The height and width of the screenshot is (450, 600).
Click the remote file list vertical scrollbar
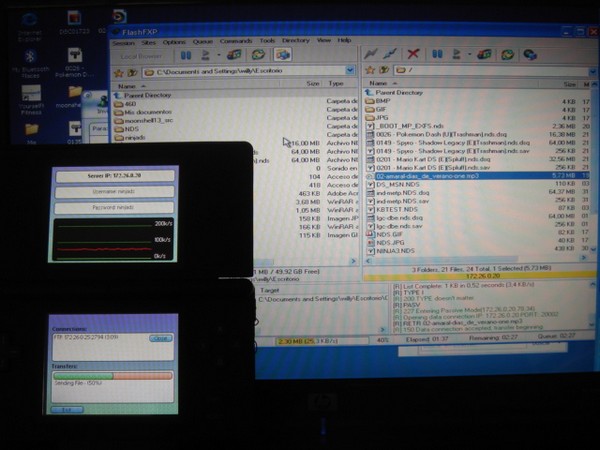[x=594, y=166]
